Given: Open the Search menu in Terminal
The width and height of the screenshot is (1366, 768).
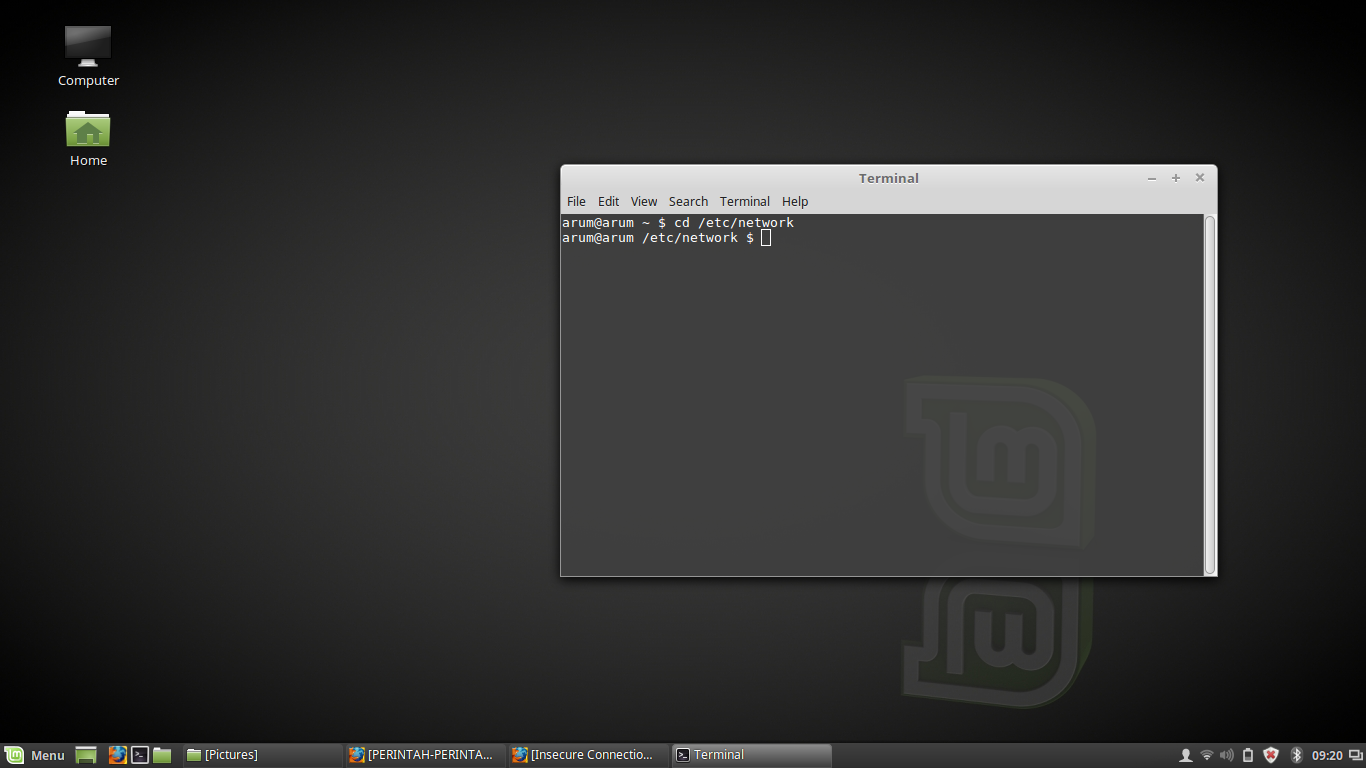Looking at the screenshot, I should pyautogui.click(x=688, y=201).
